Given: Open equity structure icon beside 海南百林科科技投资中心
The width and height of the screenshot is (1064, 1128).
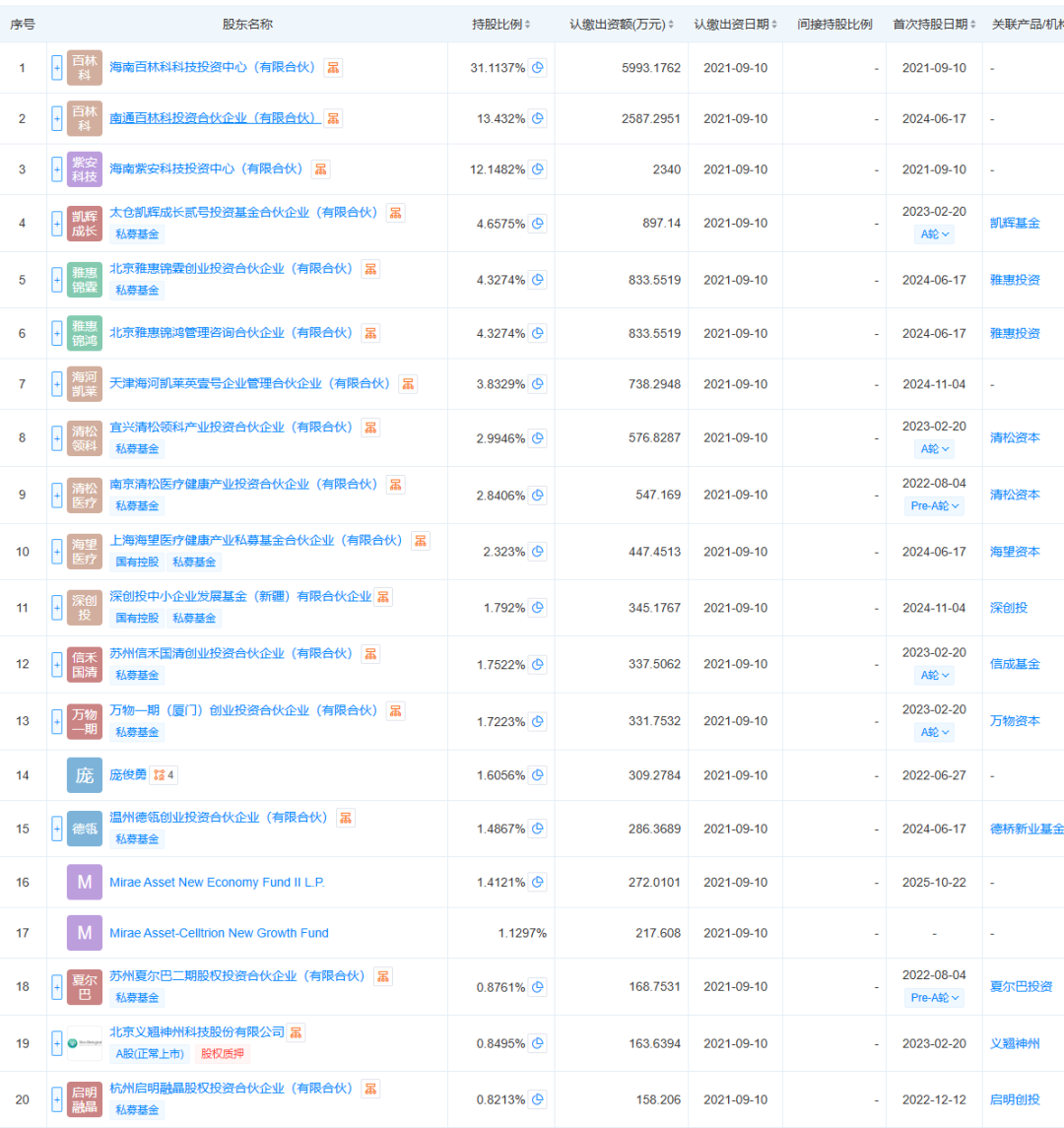Looking at the screenshot, I should pyautogui.click(x=333, y=68).
